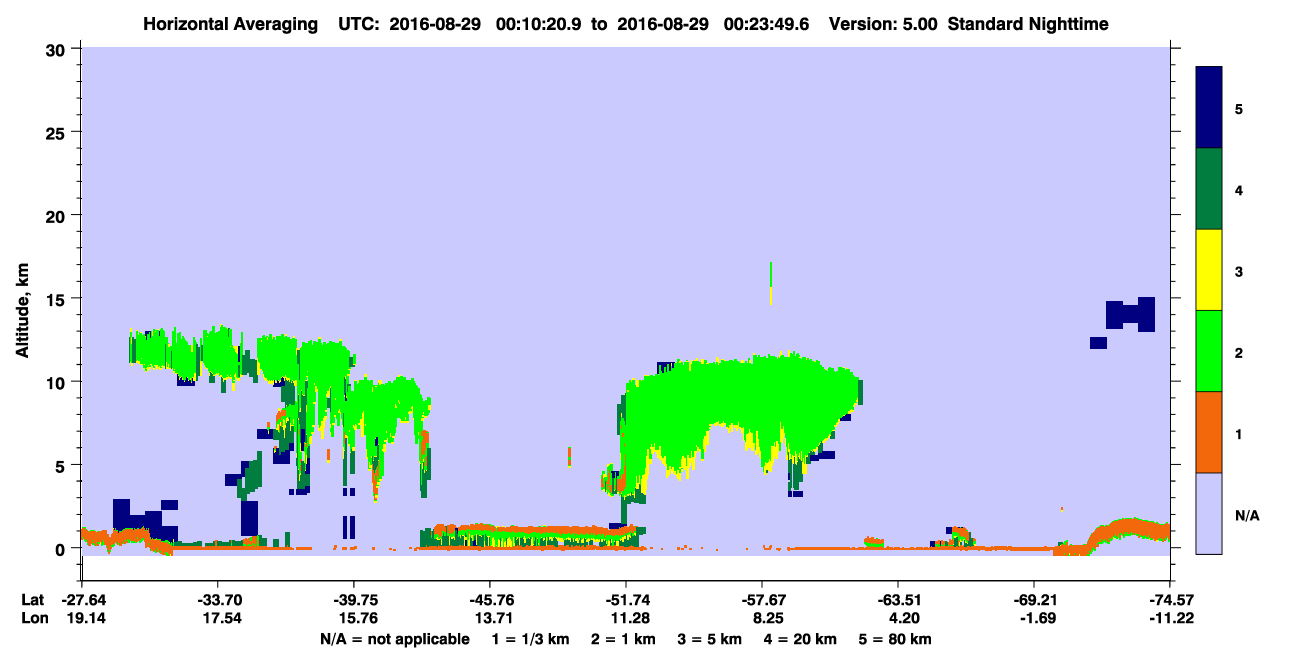Click the 15 km altitude tick label
The width and height of the screenshot is (1300, 667).
click(57, 299)
